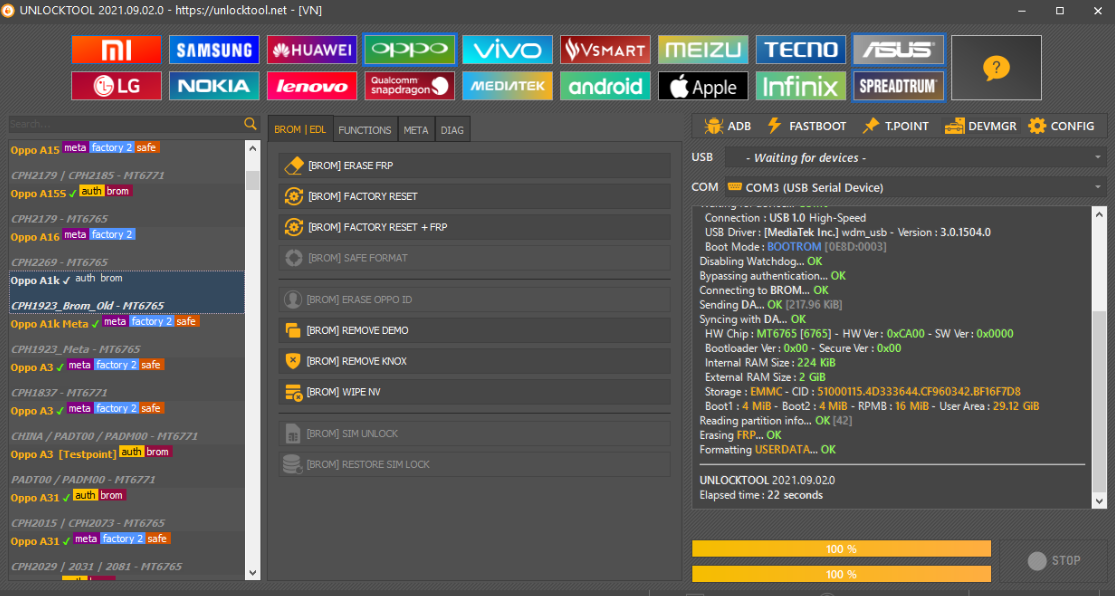Open the Huawei brand section
Viewport: 1115px width, 596px height.
tap(312, 50)
